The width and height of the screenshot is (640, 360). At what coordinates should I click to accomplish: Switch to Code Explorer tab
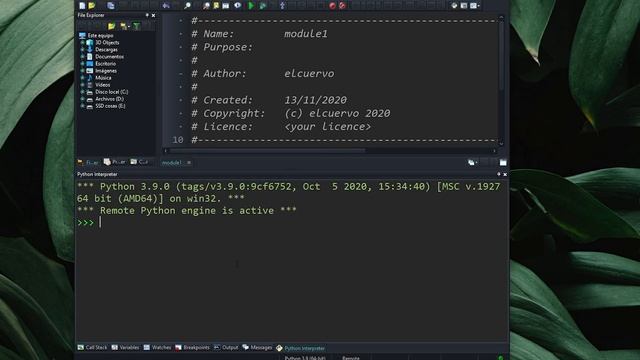(140, 162)
